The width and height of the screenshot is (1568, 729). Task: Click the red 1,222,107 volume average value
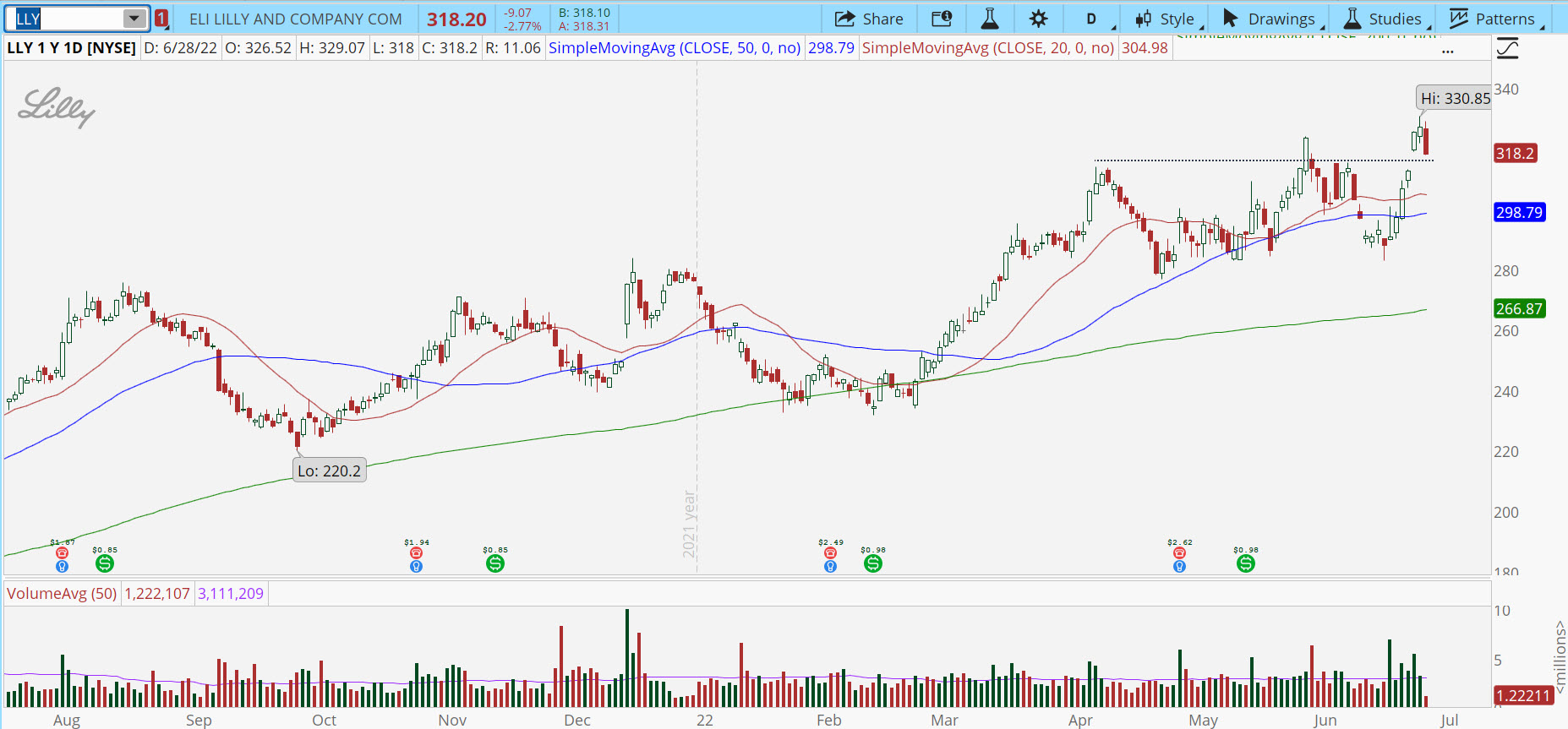coord(157,594)
